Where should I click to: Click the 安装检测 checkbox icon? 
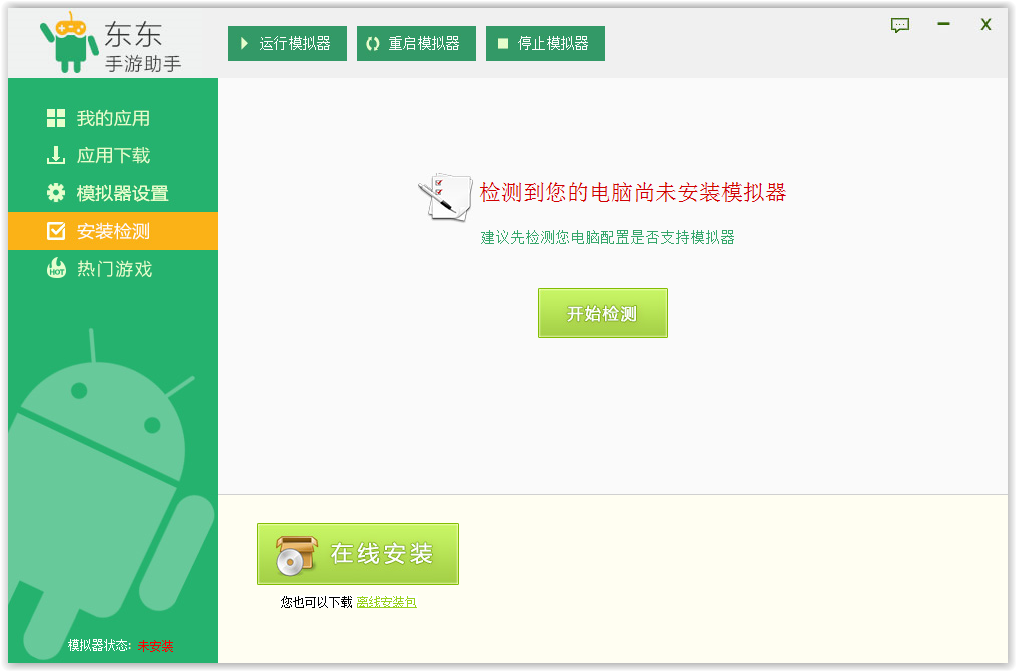(x=56, y=231)
